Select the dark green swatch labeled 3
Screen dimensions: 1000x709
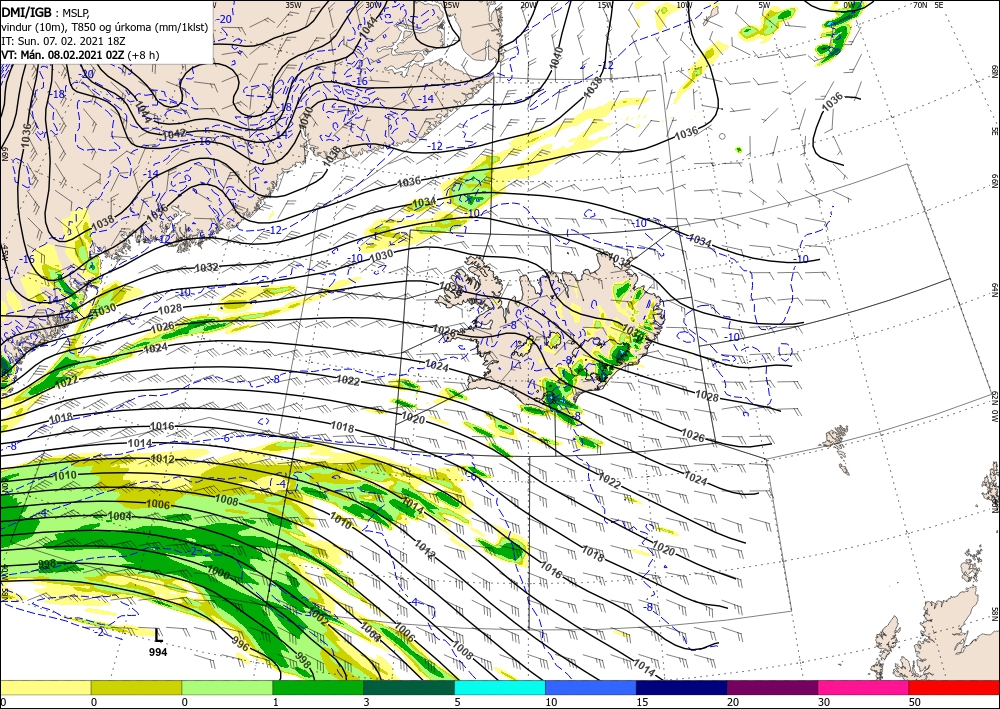click(x=409, y=688)
